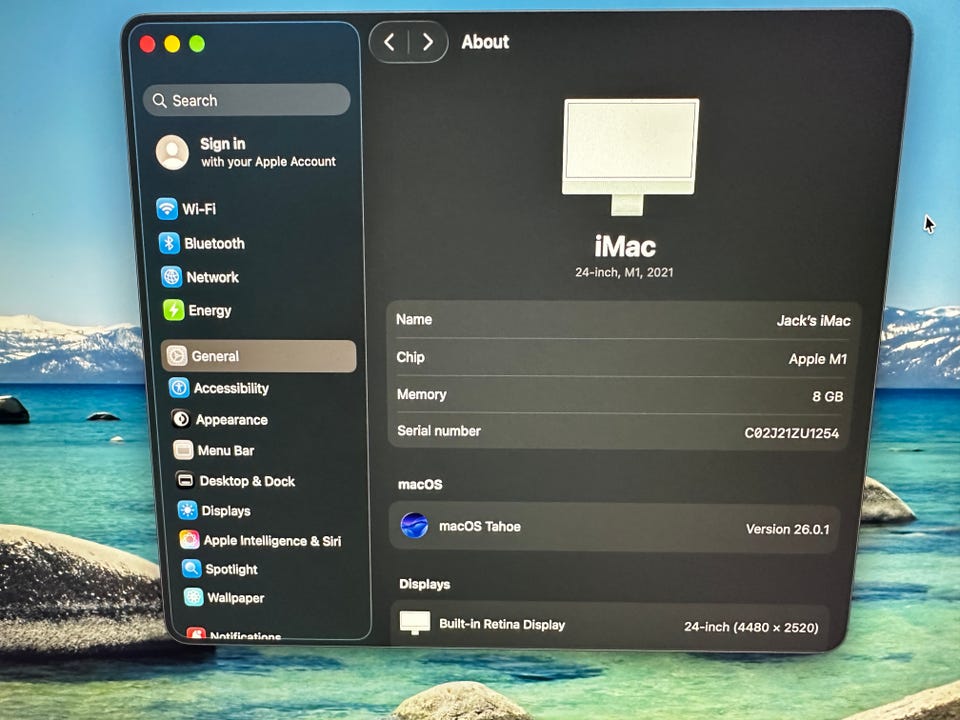Click the computer name Jack's iMac
Screen dimensions: 960x720
[814, 321]
